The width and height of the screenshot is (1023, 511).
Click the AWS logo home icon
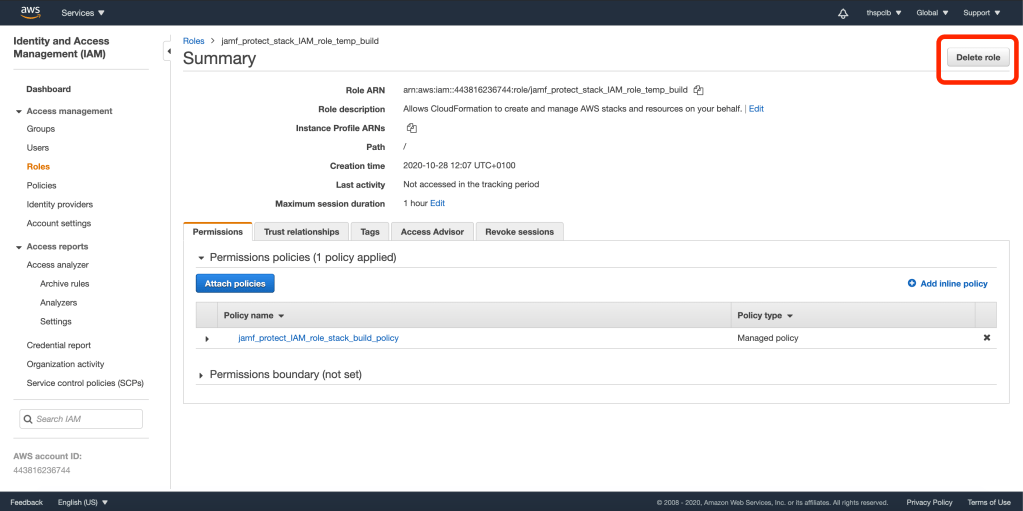click(x=30, y=13)
